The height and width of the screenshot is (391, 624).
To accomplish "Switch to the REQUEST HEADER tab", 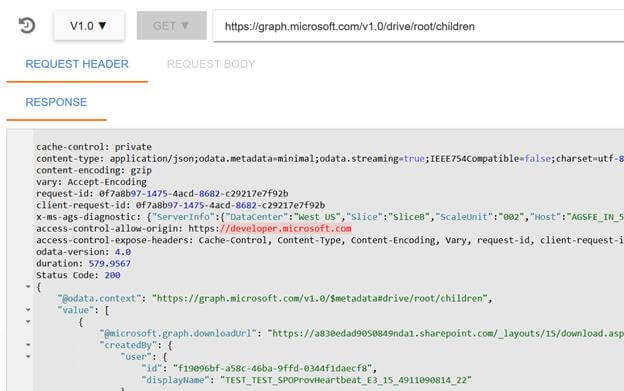I will tap(77, 64).
